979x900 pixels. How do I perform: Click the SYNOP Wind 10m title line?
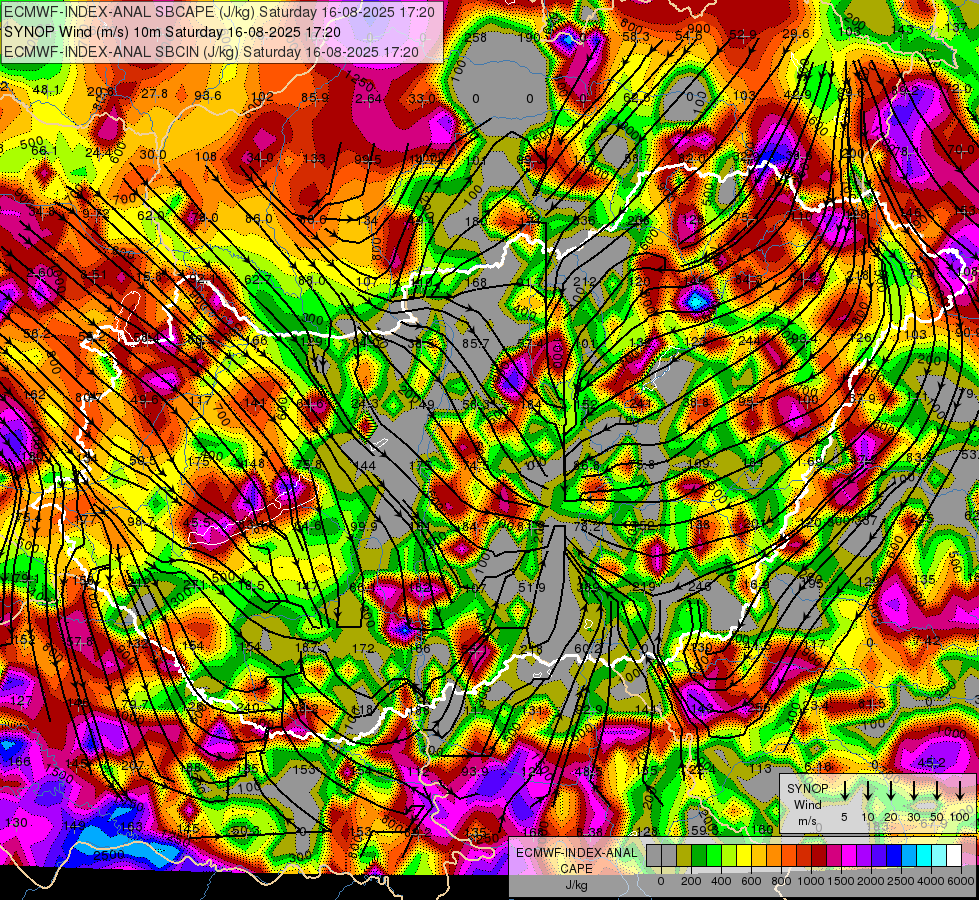(172, 32)
